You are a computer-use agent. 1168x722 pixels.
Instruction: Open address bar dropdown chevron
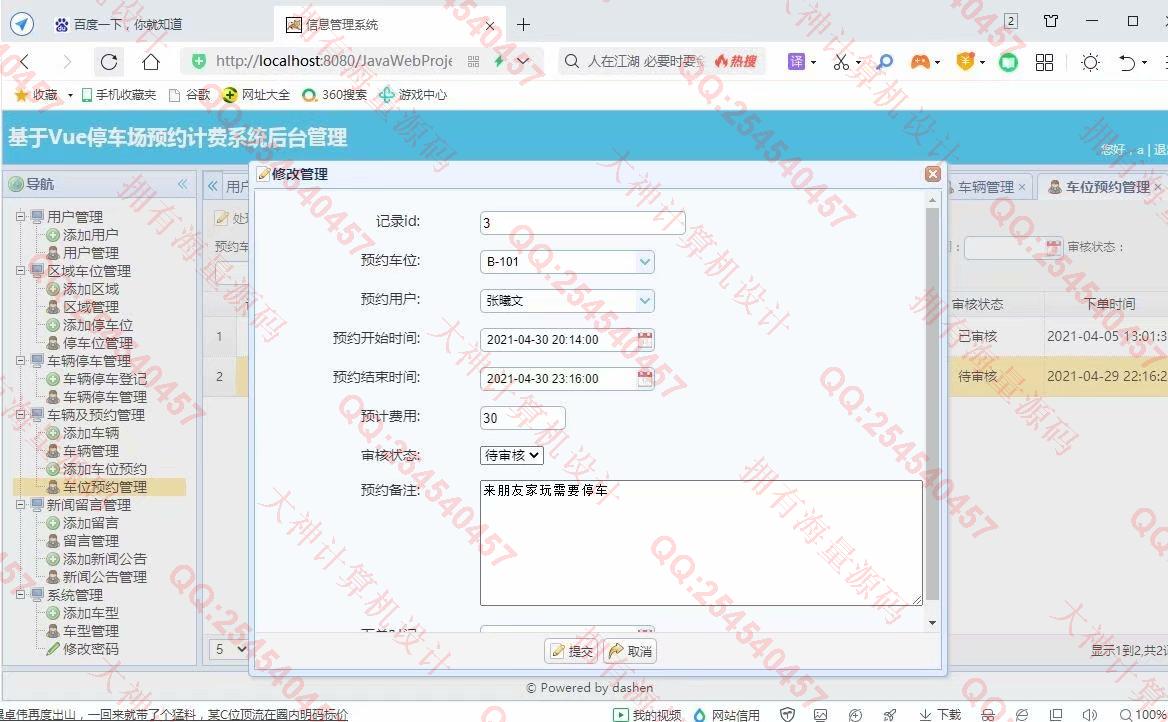524,61
